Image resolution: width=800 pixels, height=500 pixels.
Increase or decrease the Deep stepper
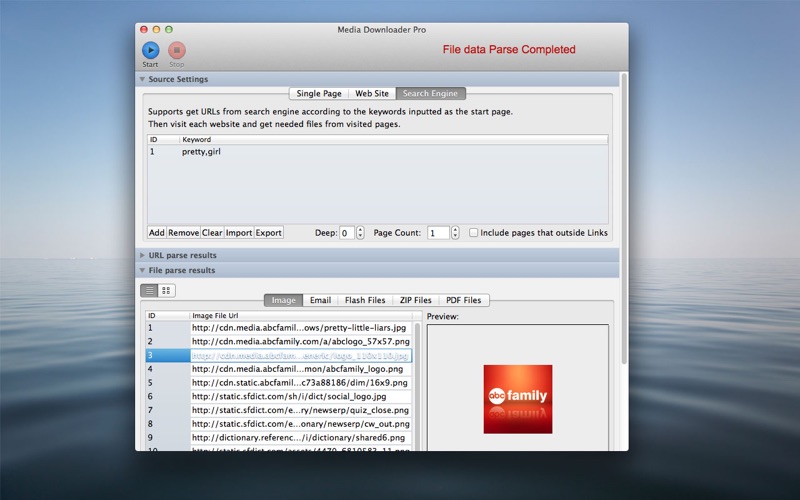[x=360, y=233]
